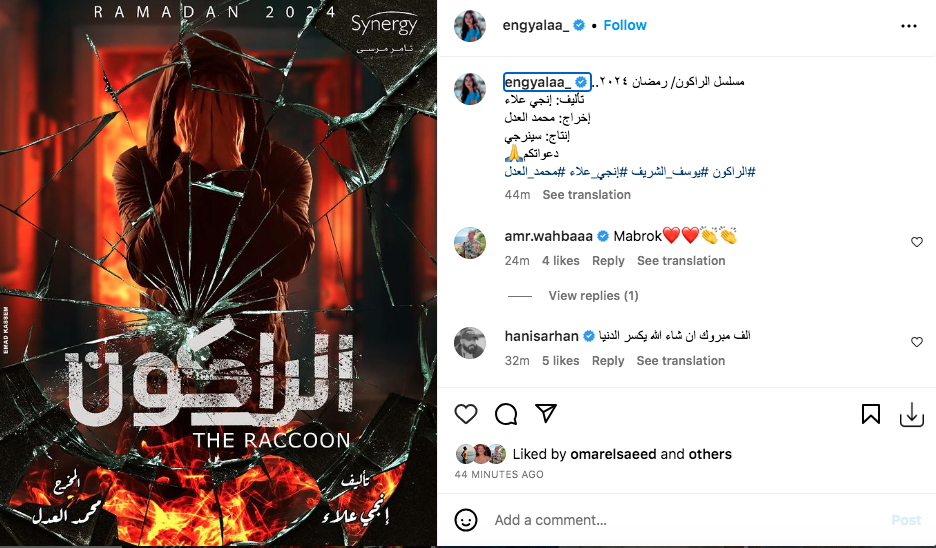
Task: Share the post via the paper plane icon
Action: [x=546, y=413]
